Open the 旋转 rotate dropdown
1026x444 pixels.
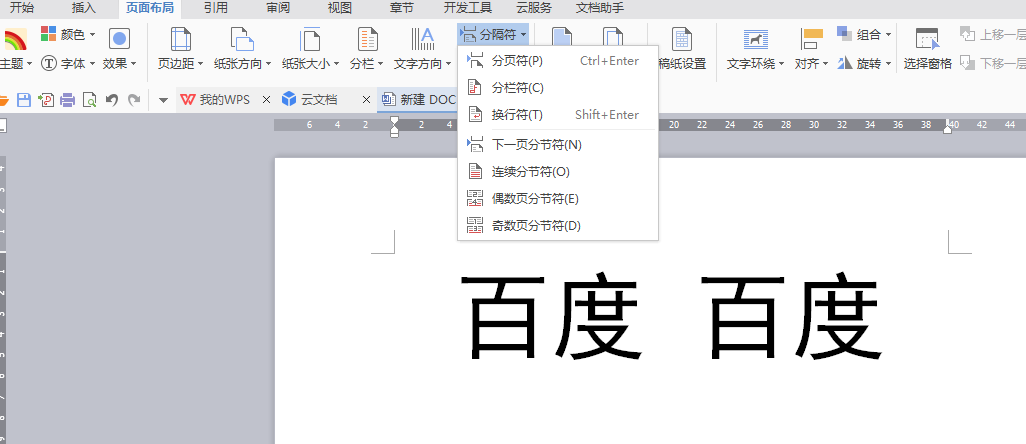(x=864, y=63)
